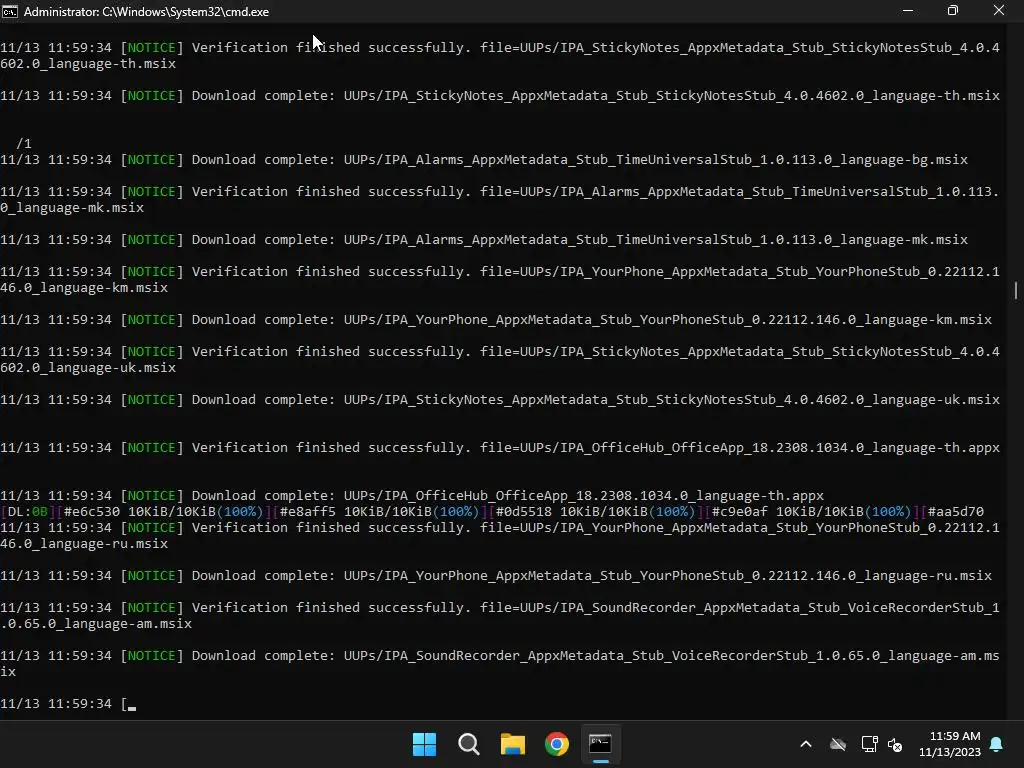Click Download complete line for OfficeHub language-th.appx
The image size is (1024, 768).
412,496
